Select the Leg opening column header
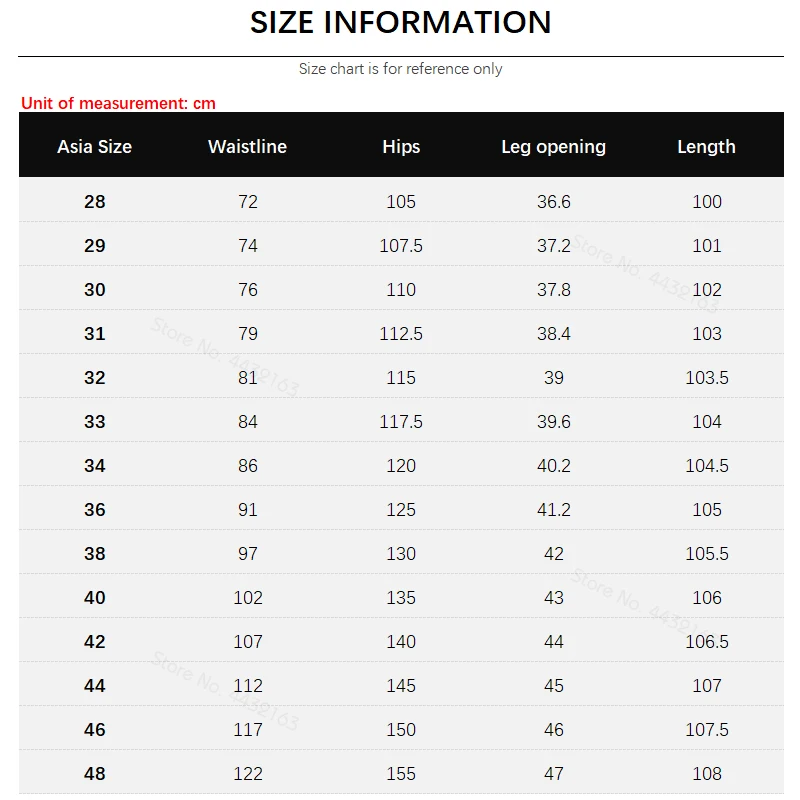The height and width of the screenshot is (800, 800). [554, 147]
